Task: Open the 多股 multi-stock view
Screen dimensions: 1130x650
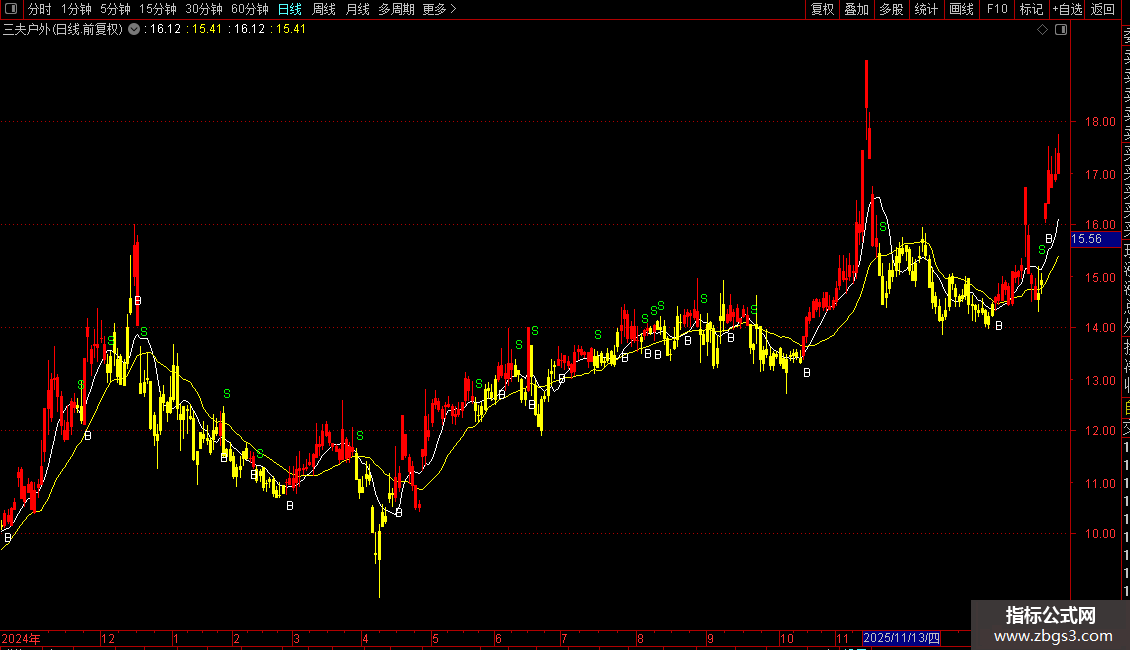Action: coord(891,9)
